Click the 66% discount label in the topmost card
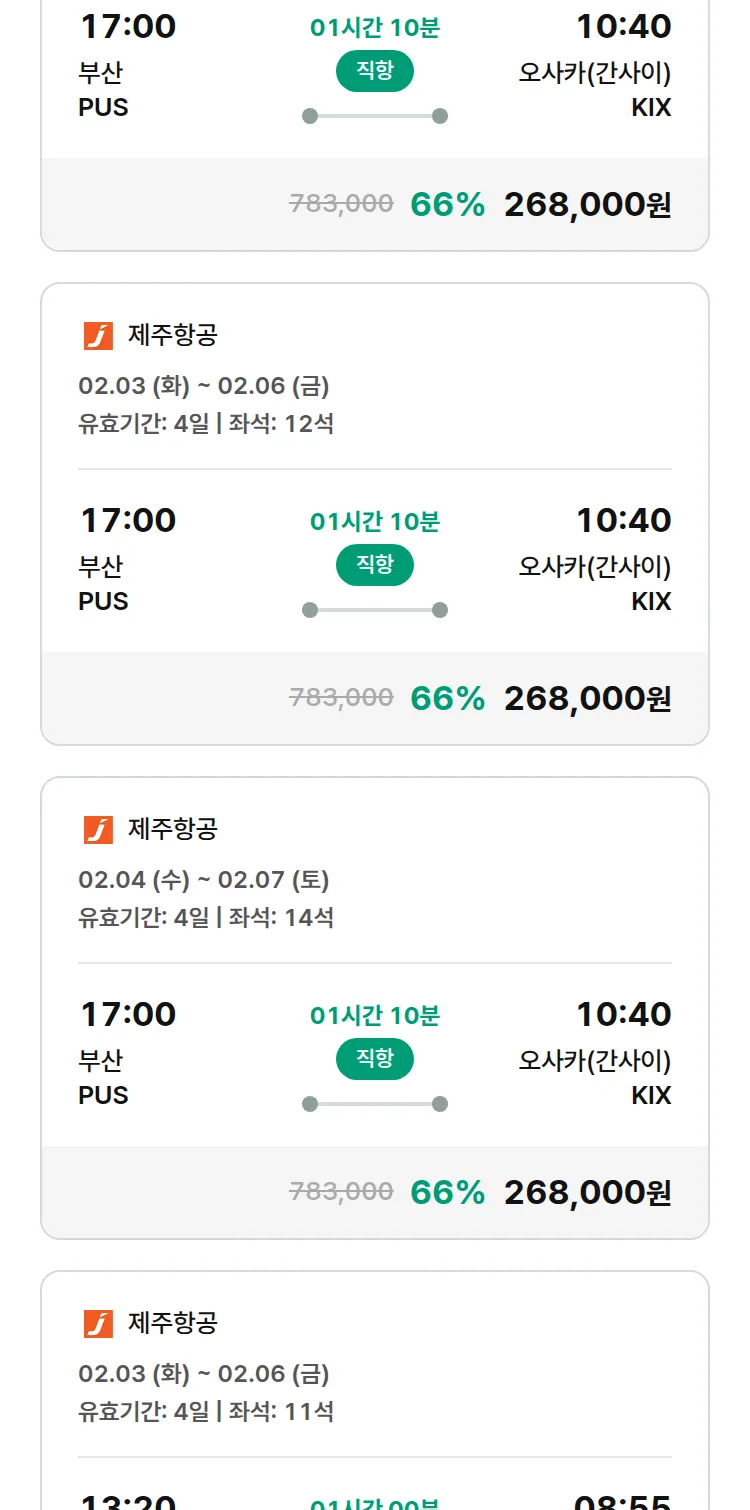 [447, 205]
